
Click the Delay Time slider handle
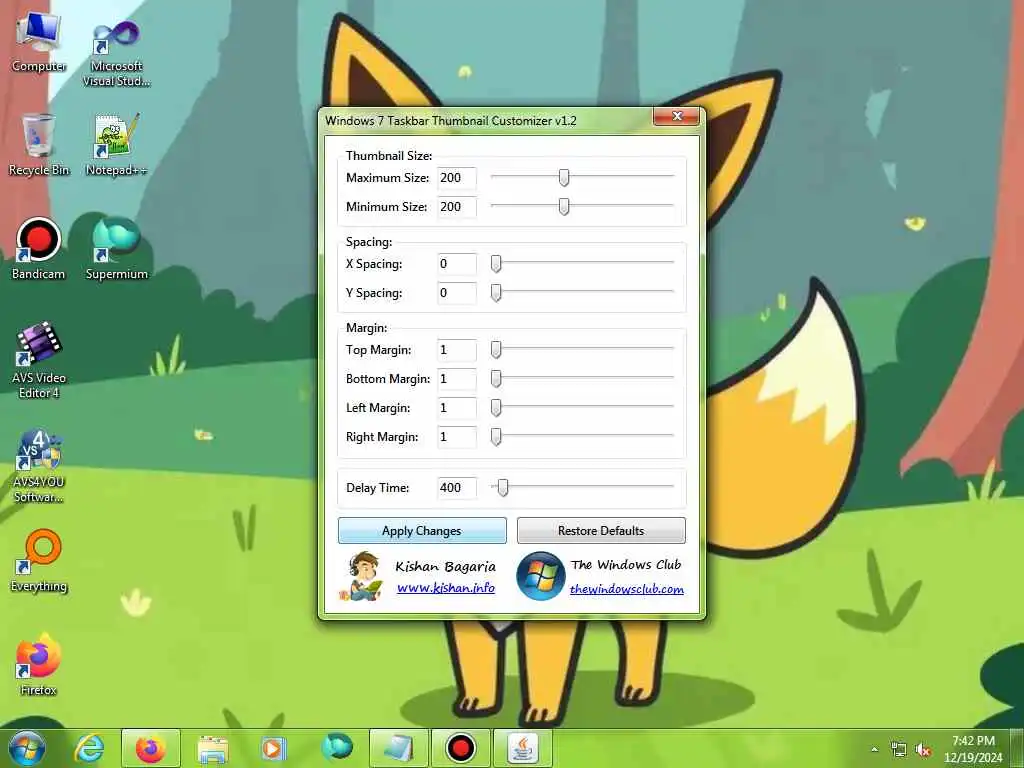tap(502, 487)
